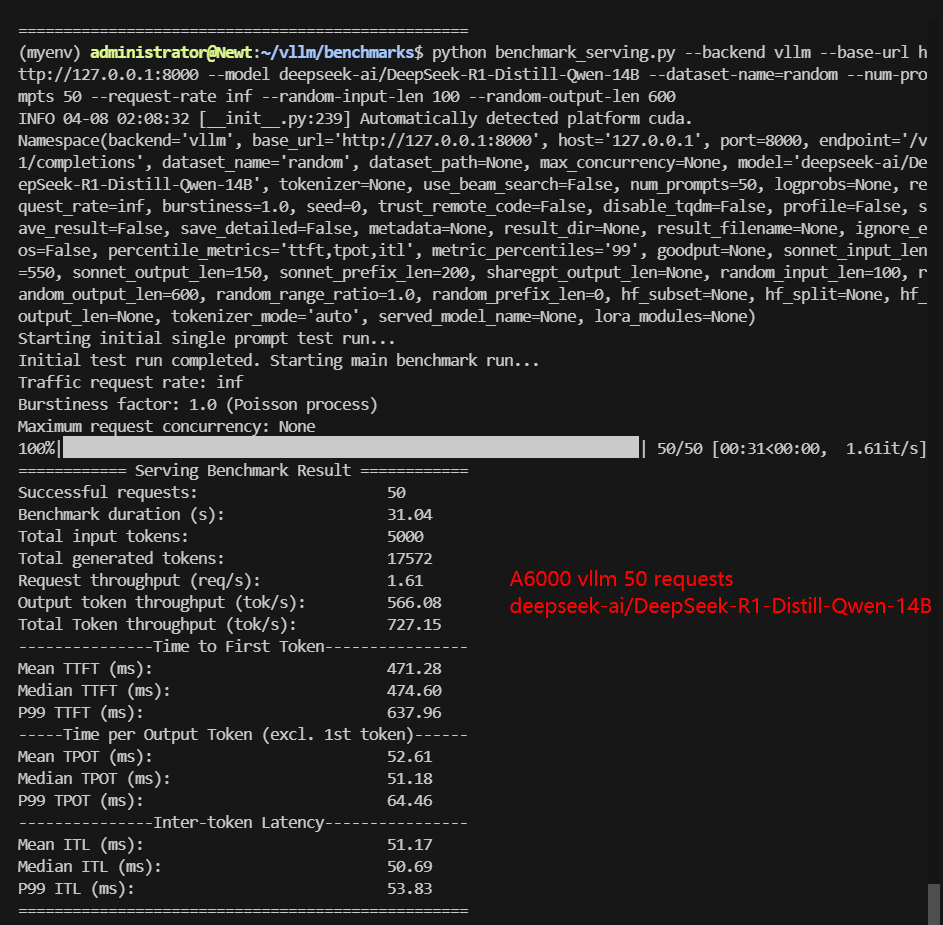Click 'Successful requests:' value 50
943x925 pixels.
pyautogui.click(x=396, y=493)
